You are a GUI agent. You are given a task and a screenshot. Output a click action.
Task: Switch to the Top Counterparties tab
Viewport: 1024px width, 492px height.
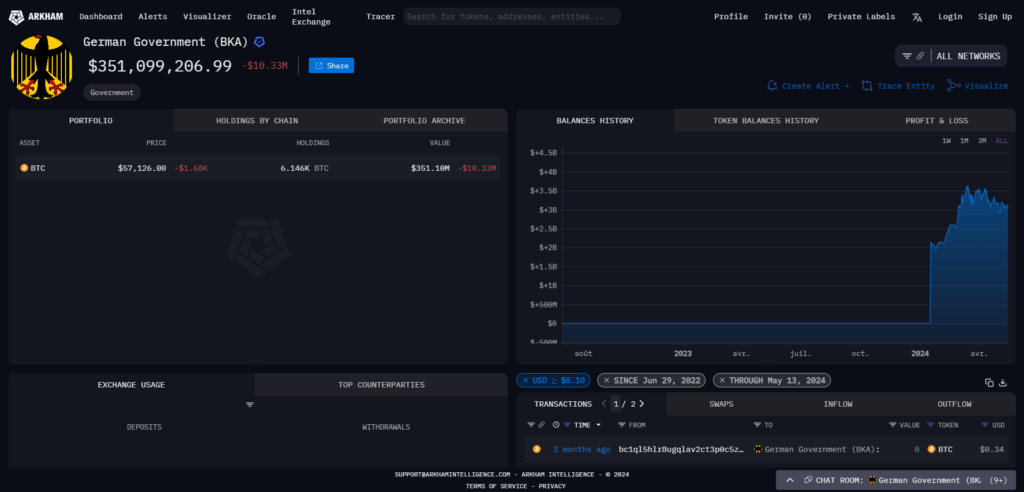click(381, 385)
